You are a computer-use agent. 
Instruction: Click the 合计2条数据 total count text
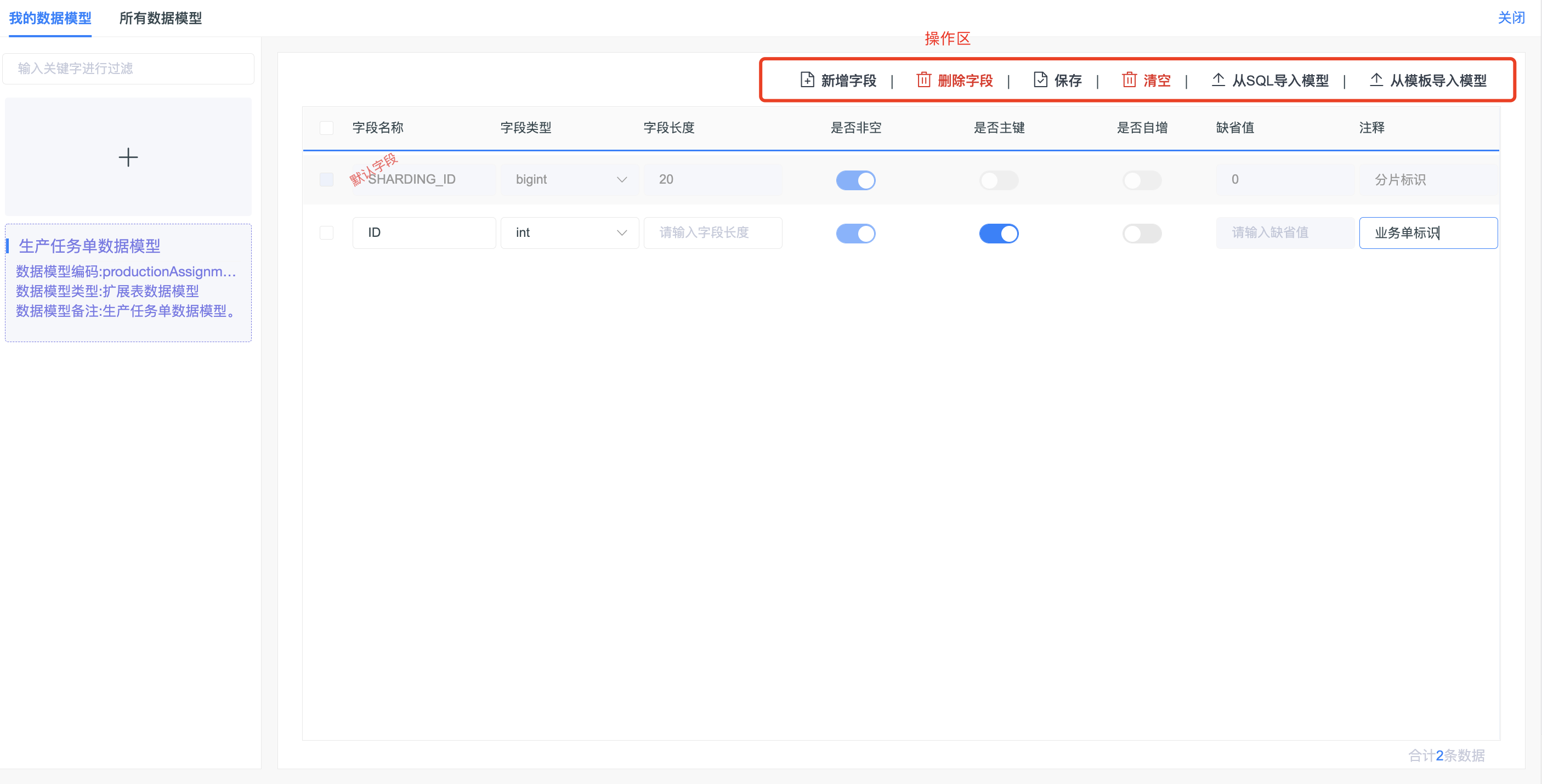[x=1446, y=755]
